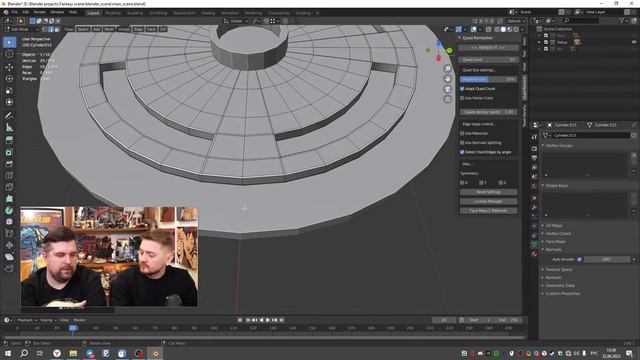Switch viewport shading to wireframe

click(x=497, y=29)
